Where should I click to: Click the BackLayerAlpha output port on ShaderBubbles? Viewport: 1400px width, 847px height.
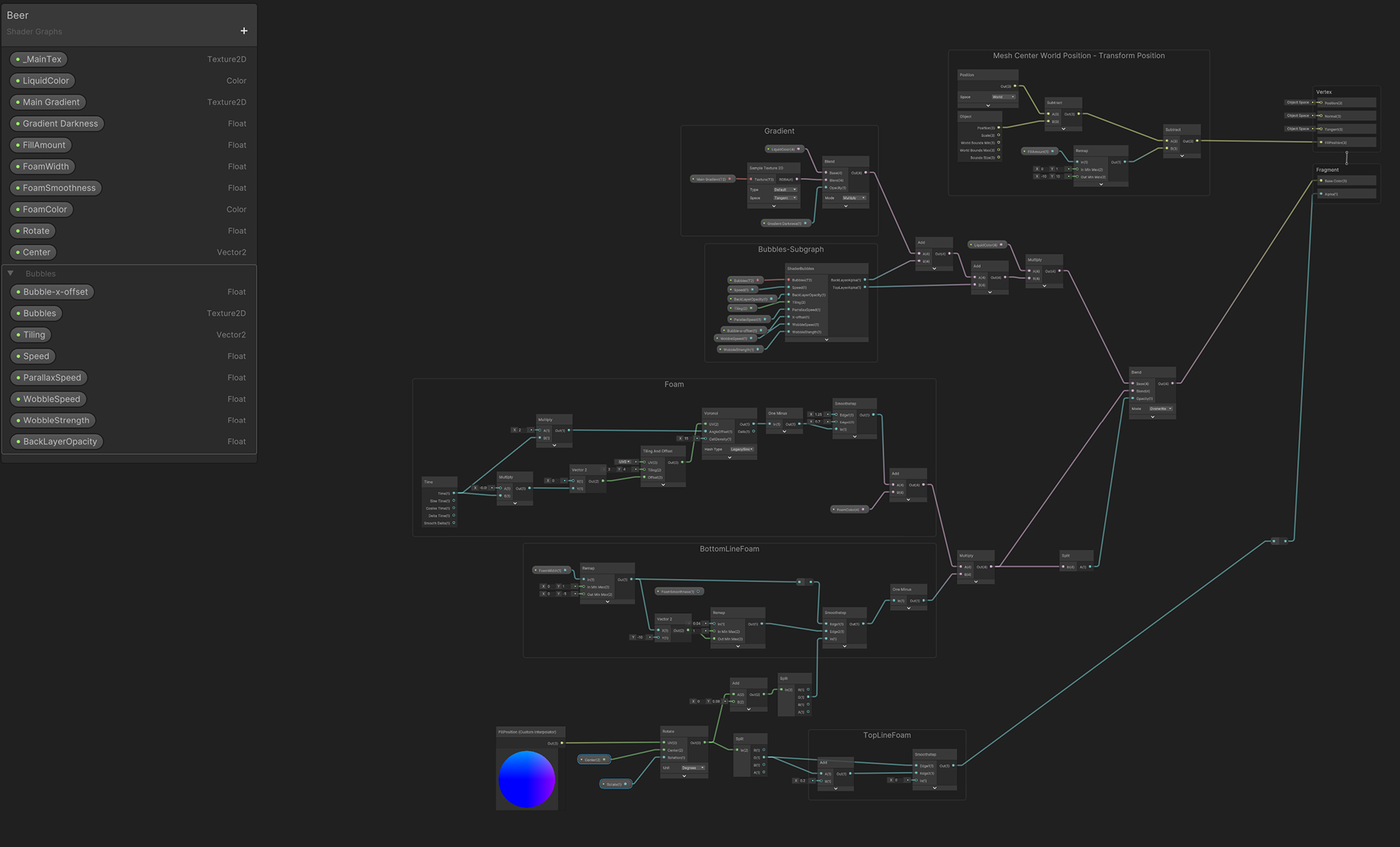point(866,280)
